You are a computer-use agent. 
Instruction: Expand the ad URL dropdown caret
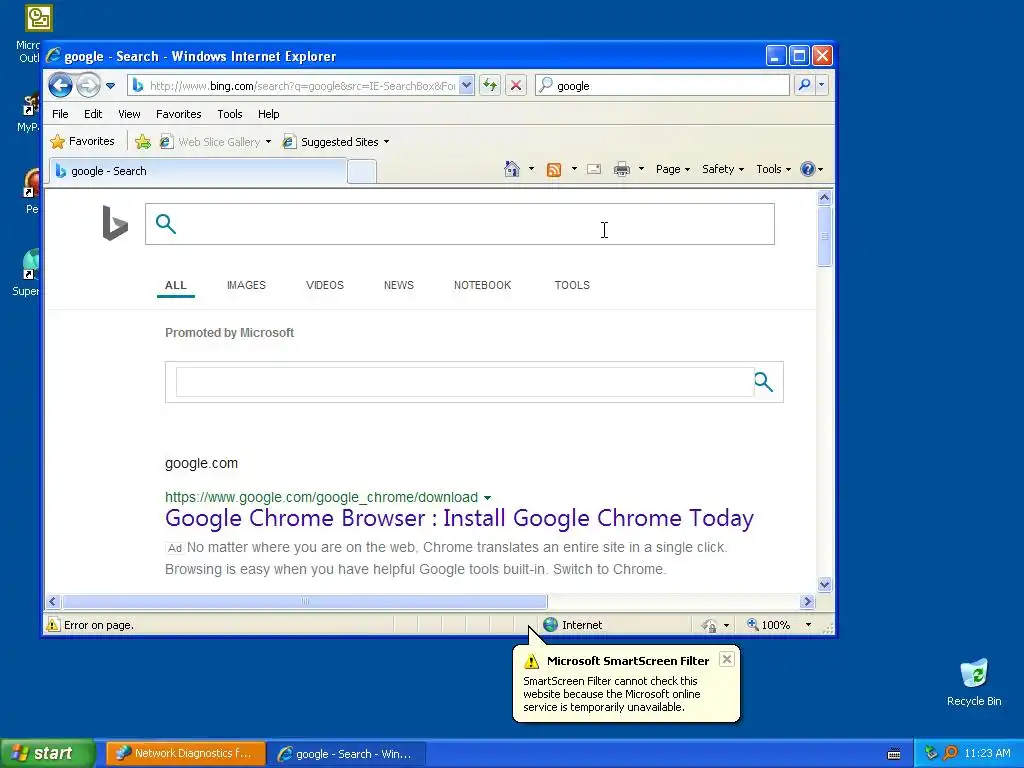click(487, 498)
